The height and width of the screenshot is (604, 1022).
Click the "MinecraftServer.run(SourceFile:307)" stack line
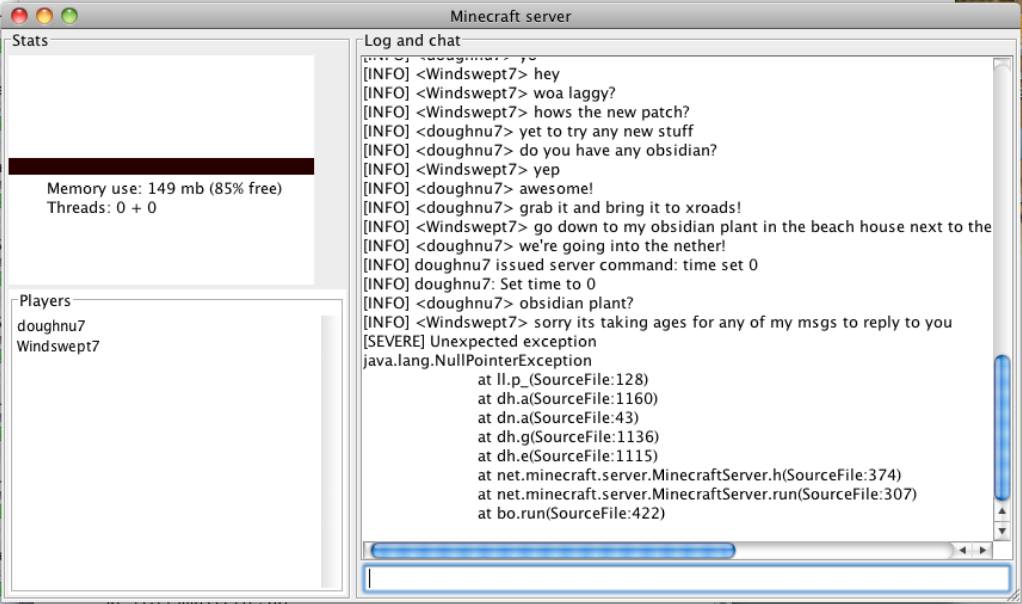pos(697,494)
